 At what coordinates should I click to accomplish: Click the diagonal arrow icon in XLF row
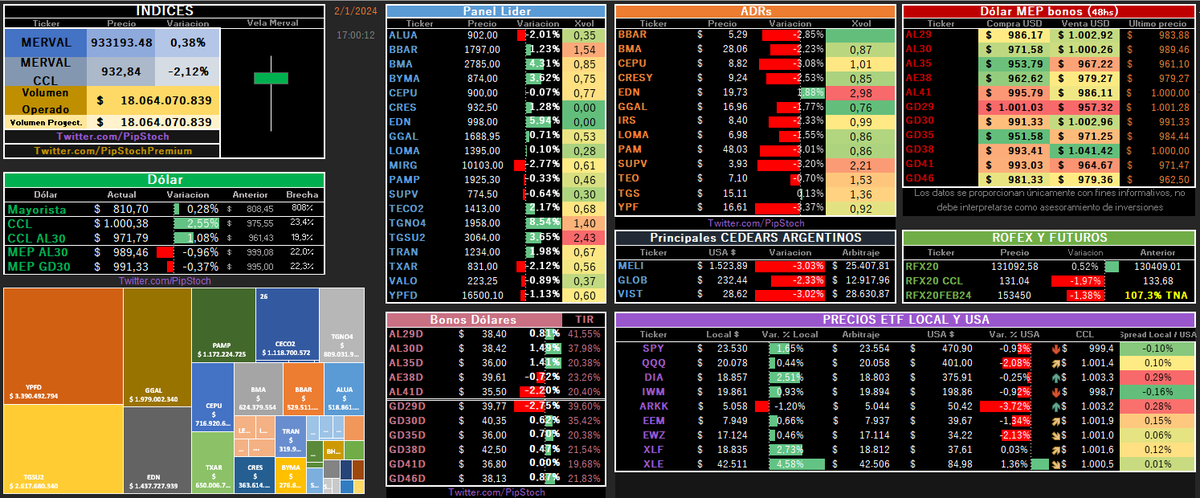(x=1058, y=449)
